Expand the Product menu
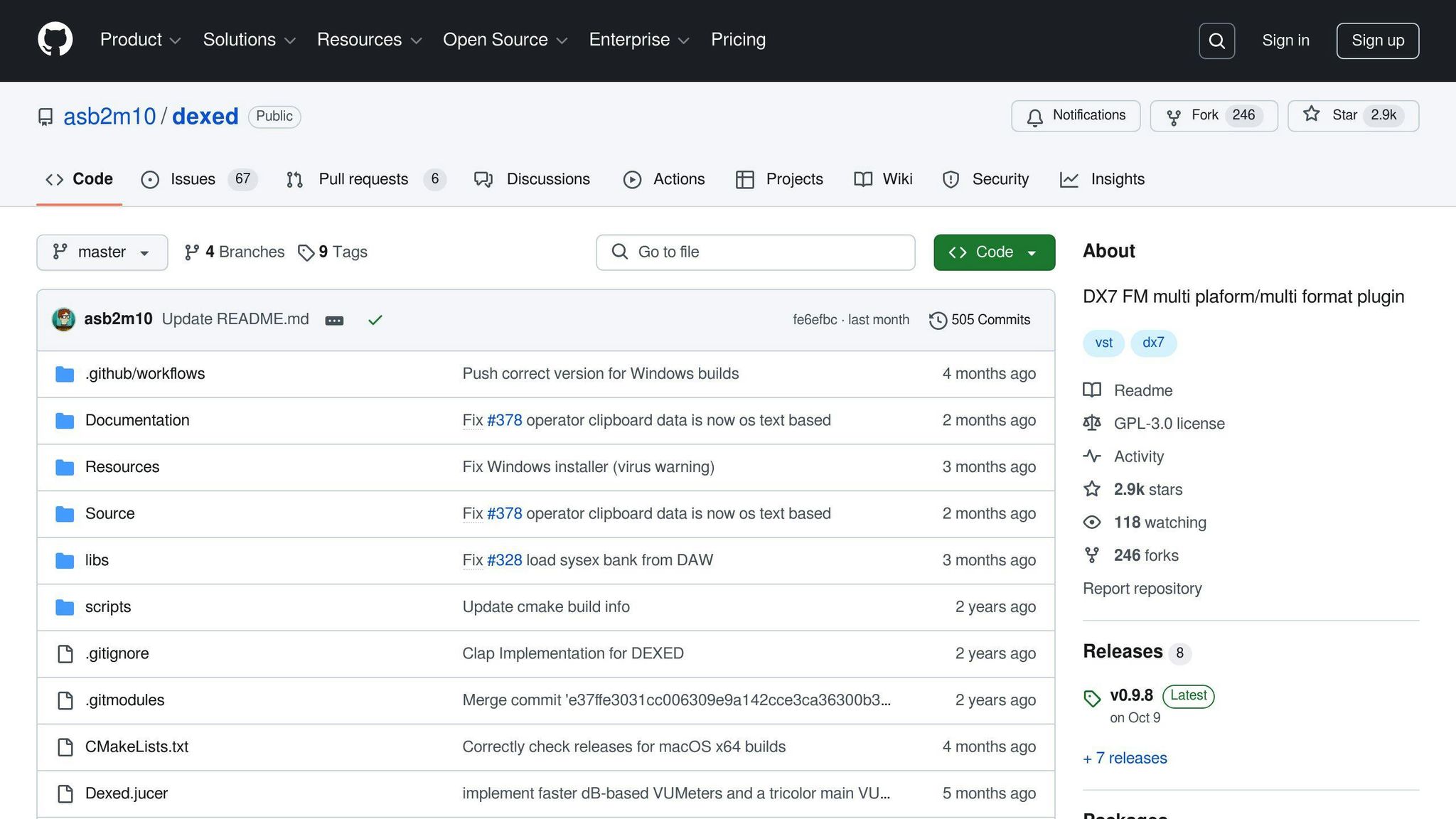This screenshot has width=1456, height=819. 140,40
